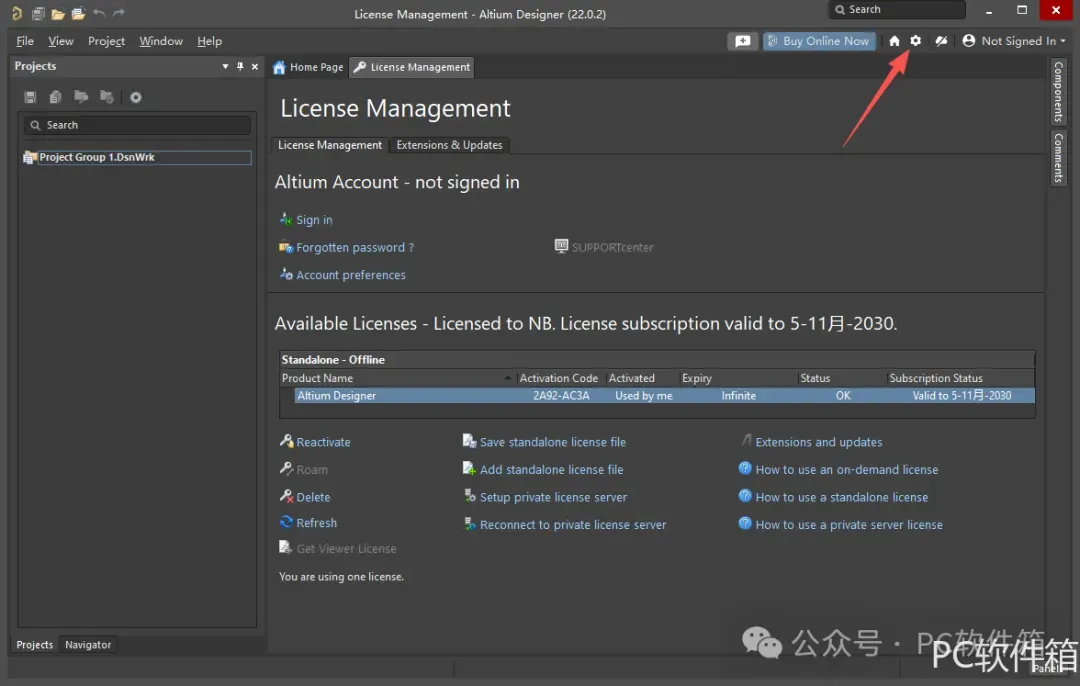Click the SUPPORTcenter link
The width and height of the screenshot is (1080, 686).
coord(612,247)
